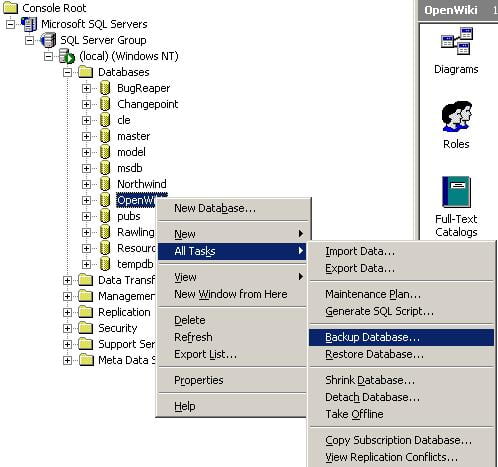The width and height of the screenshot is (498, 467).
Task: Open the Diagrams icon in OpenWiki pane
Action: coord(456,42)
